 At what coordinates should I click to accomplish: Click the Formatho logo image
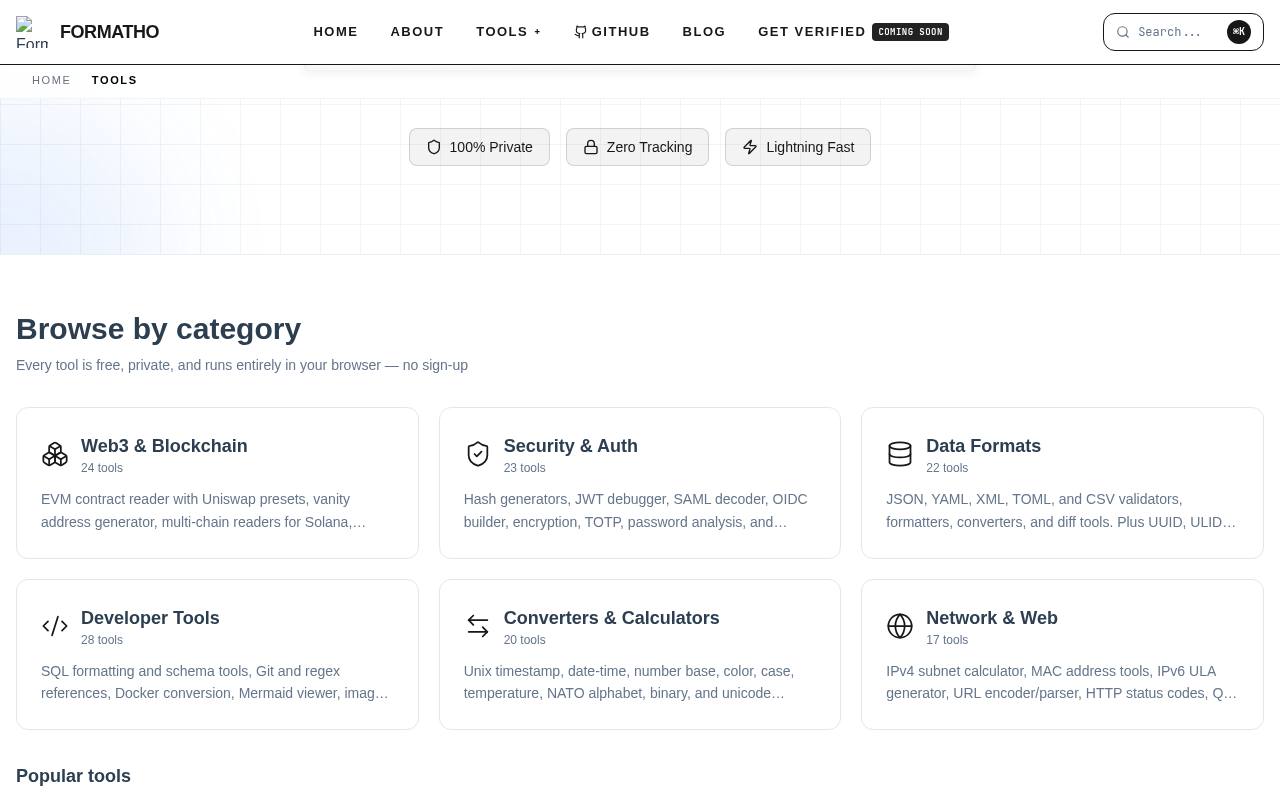[x=32, y=32]
